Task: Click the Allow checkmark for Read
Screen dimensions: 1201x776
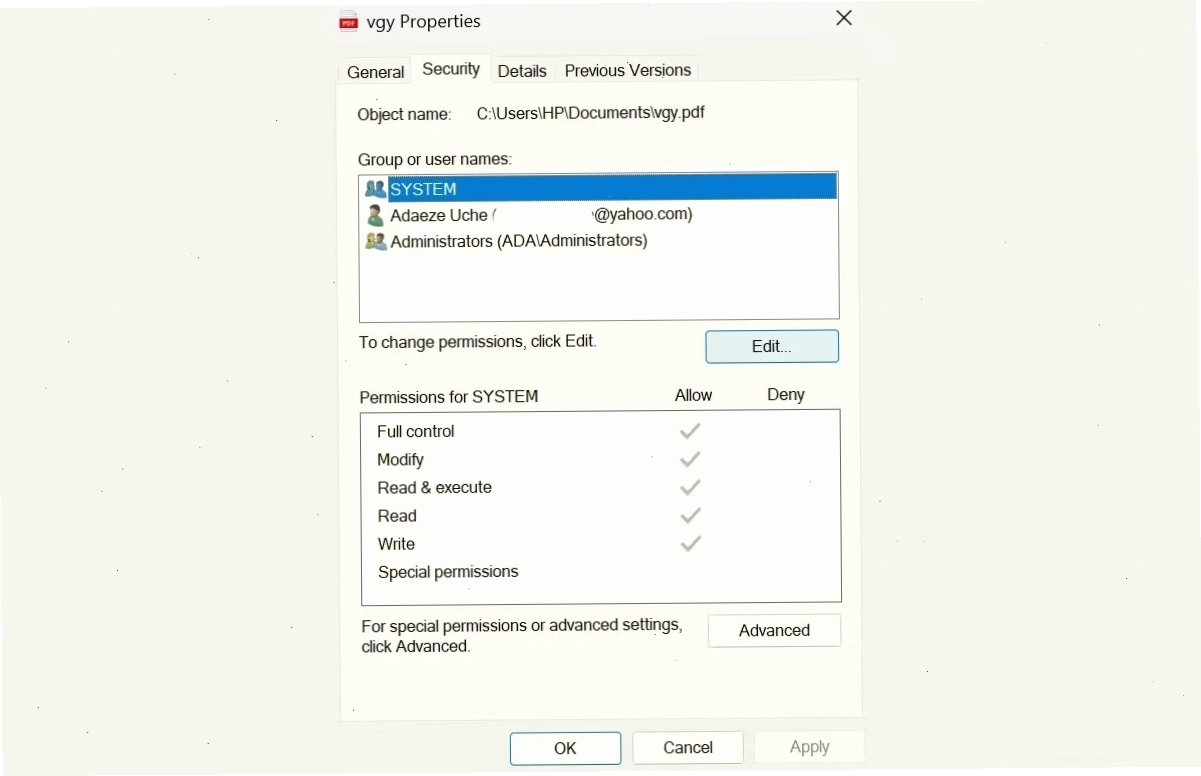Action: click(x=690, y=515)
